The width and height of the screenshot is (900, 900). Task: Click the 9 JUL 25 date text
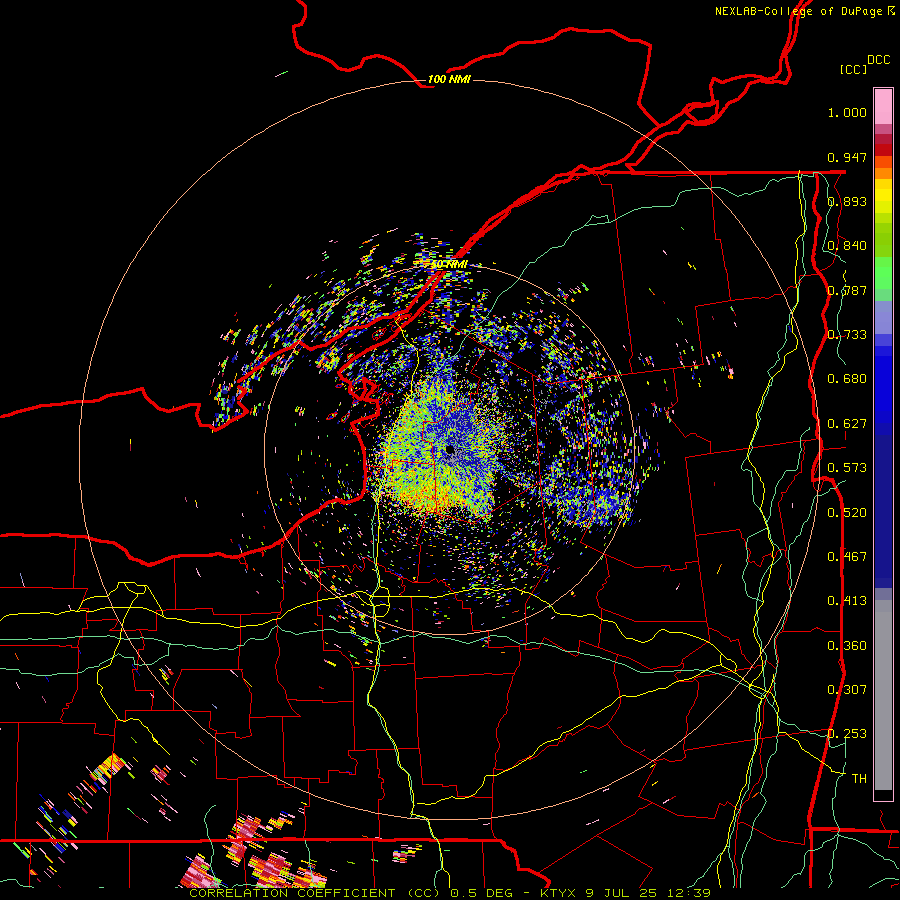click(x=622, y=893)
